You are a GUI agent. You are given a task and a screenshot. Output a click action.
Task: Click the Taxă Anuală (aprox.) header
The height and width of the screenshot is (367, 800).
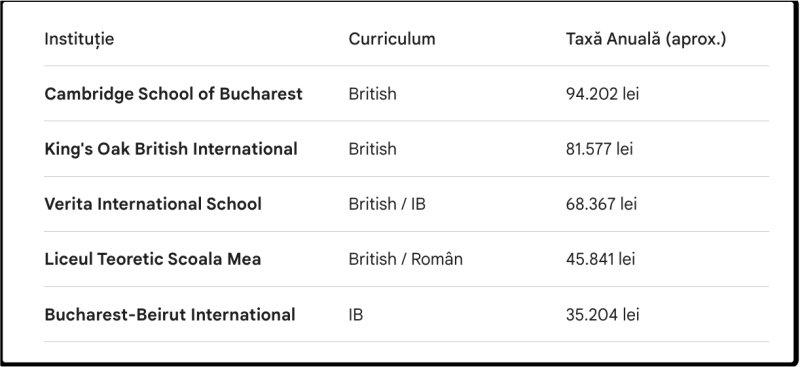[x=645, y=39]
